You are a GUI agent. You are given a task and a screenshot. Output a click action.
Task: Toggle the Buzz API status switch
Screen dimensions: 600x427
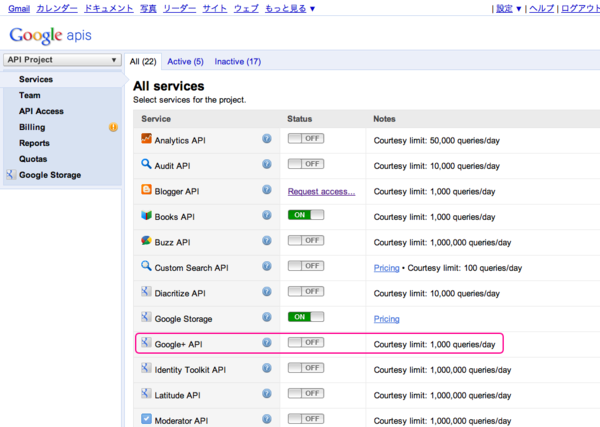point(306,240)
